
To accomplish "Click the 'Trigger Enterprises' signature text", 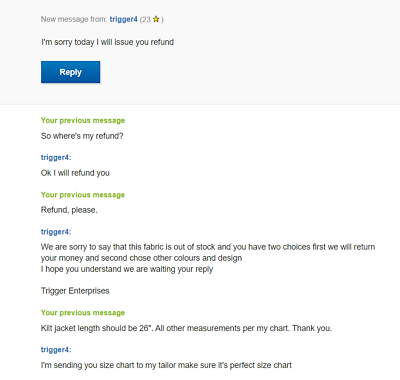I will tap(75, 291).
